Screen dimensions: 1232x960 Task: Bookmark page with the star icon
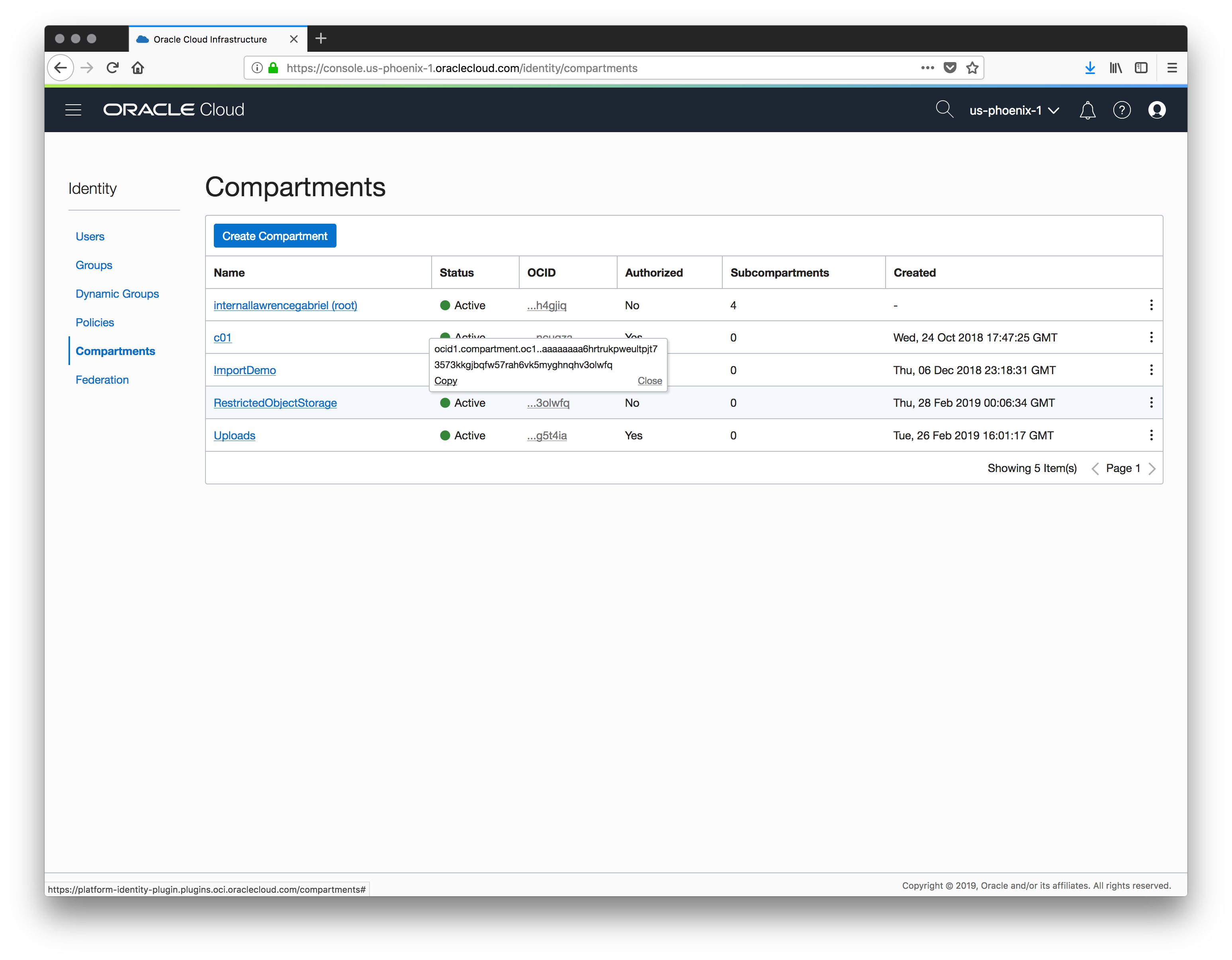(x=972, y=68)
